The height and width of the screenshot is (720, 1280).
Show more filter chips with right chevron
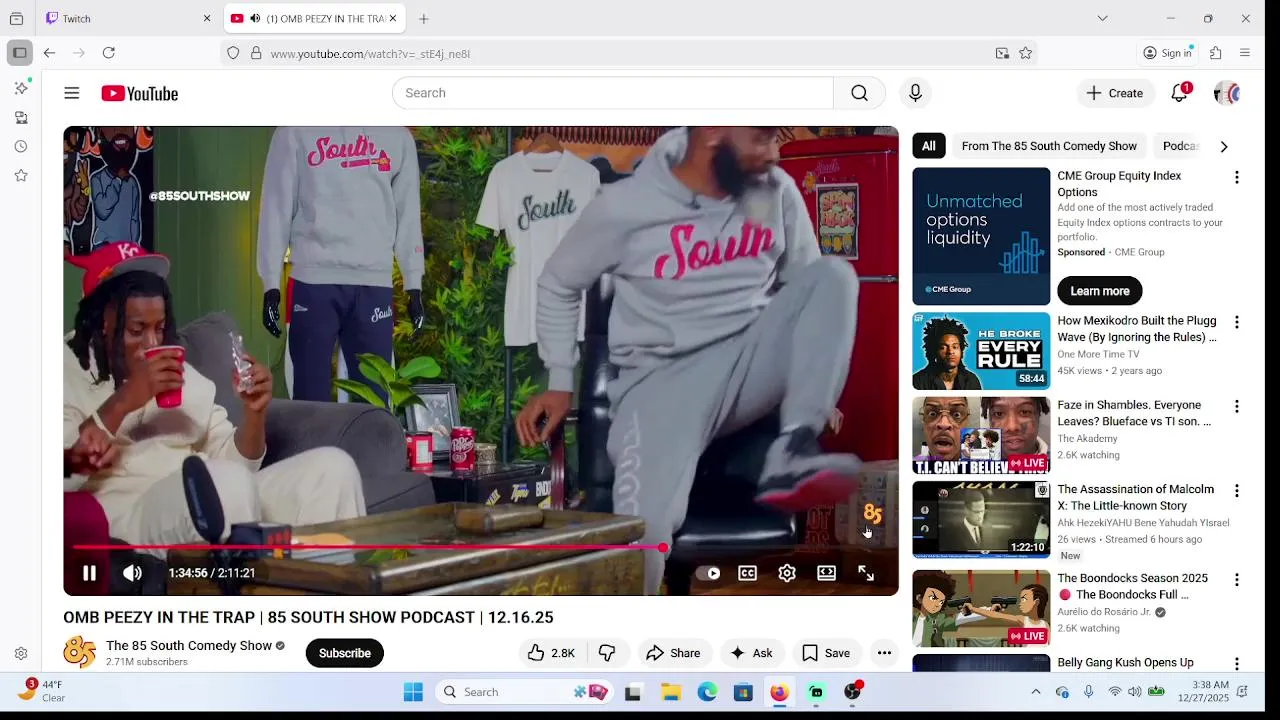(1224, 146)
